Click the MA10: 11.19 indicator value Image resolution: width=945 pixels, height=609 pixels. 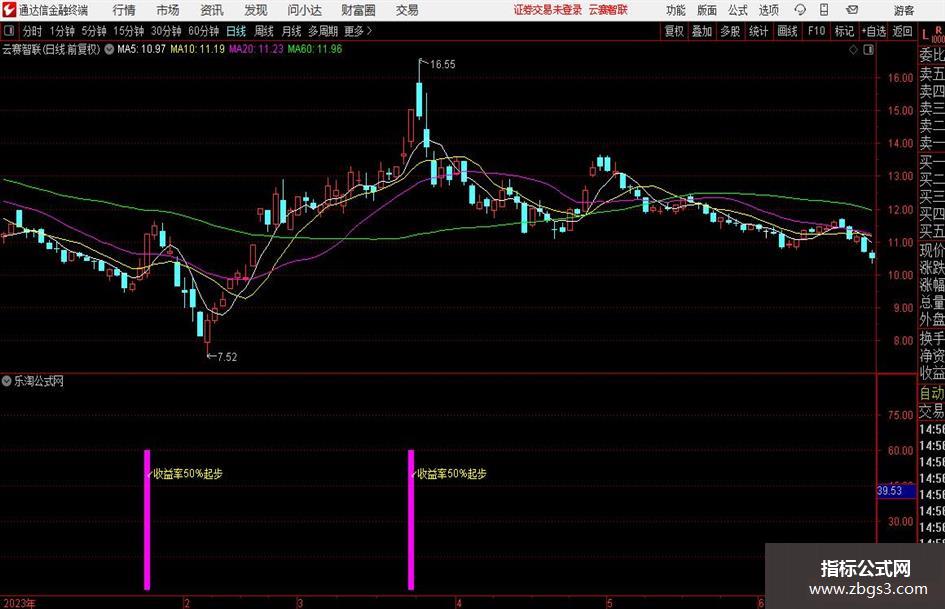(198, 49)
